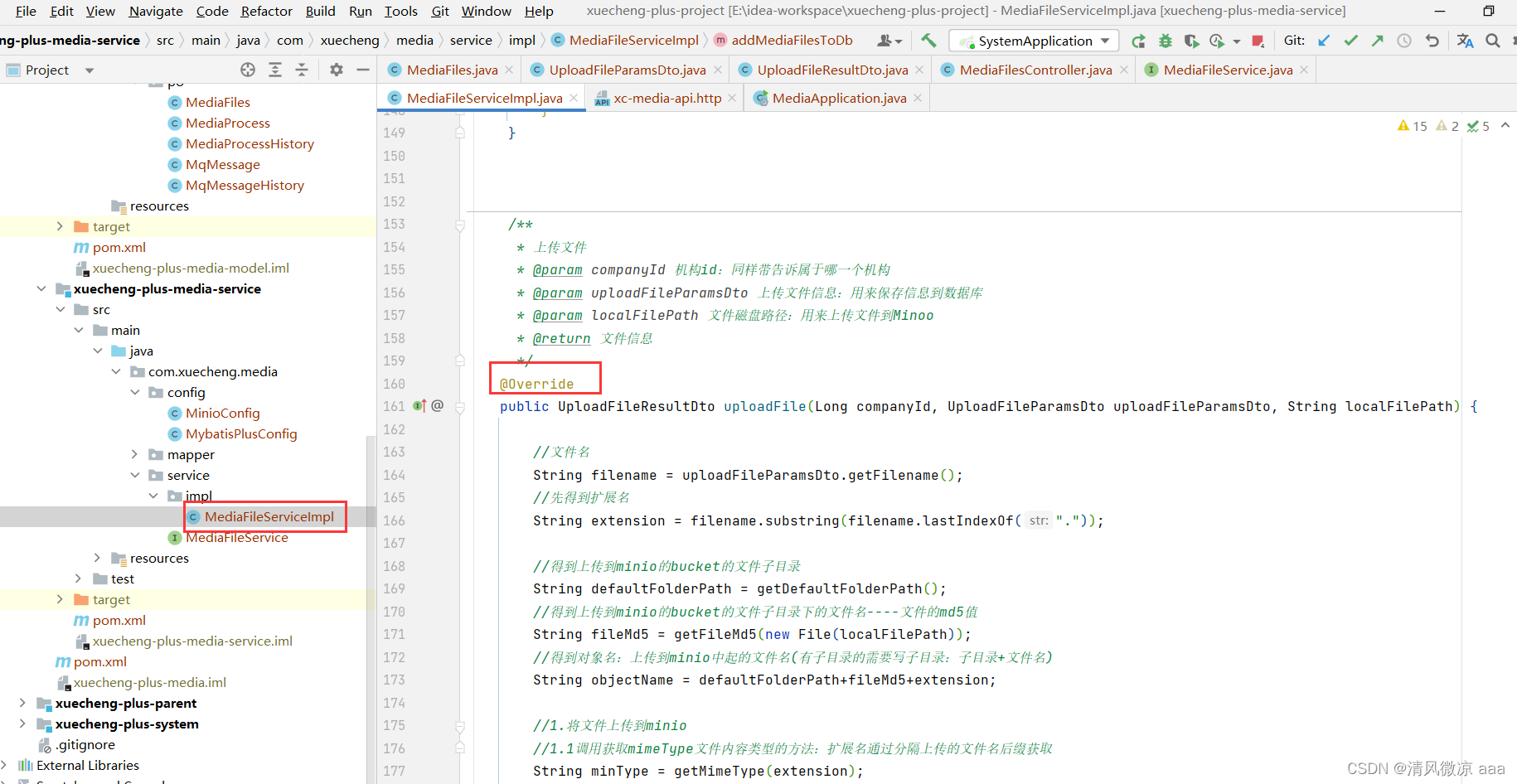1517x784 pixels.
Task: Select MinioConfig class in project tree
Action: tap(222, 413)
